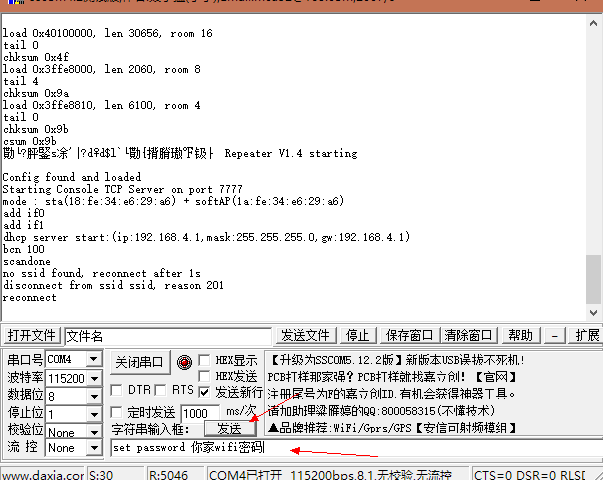Click the 打开文件 open file button
603x480 pixels.
coord(32,335)
